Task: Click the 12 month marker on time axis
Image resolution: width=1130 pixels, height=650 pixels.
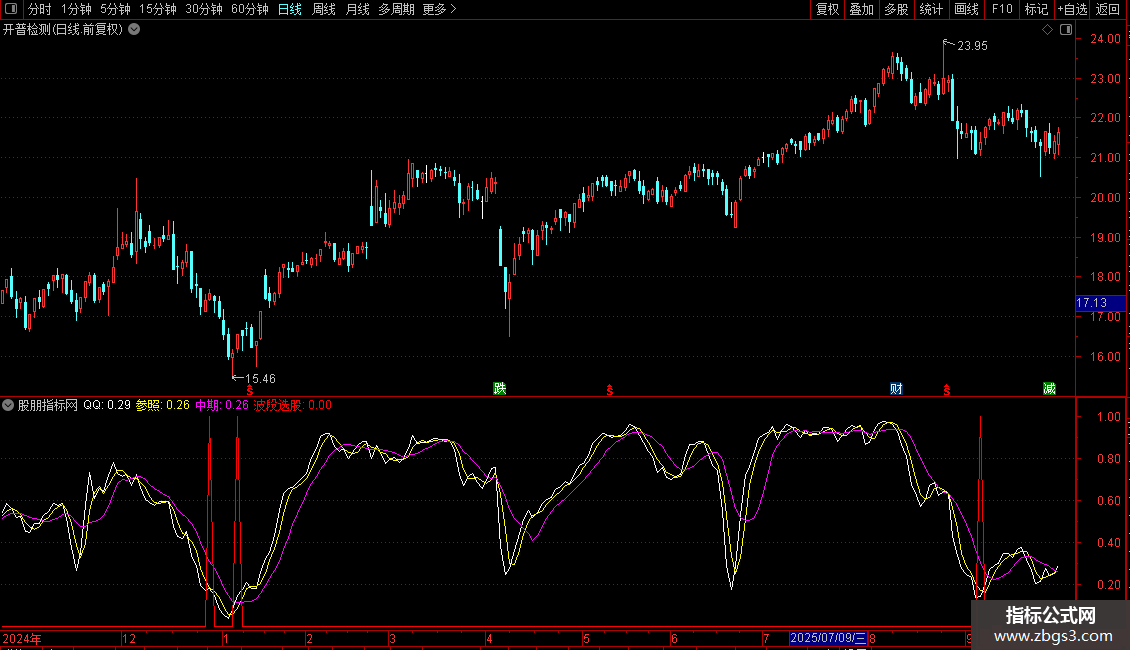Action: (x=129, y=638)
